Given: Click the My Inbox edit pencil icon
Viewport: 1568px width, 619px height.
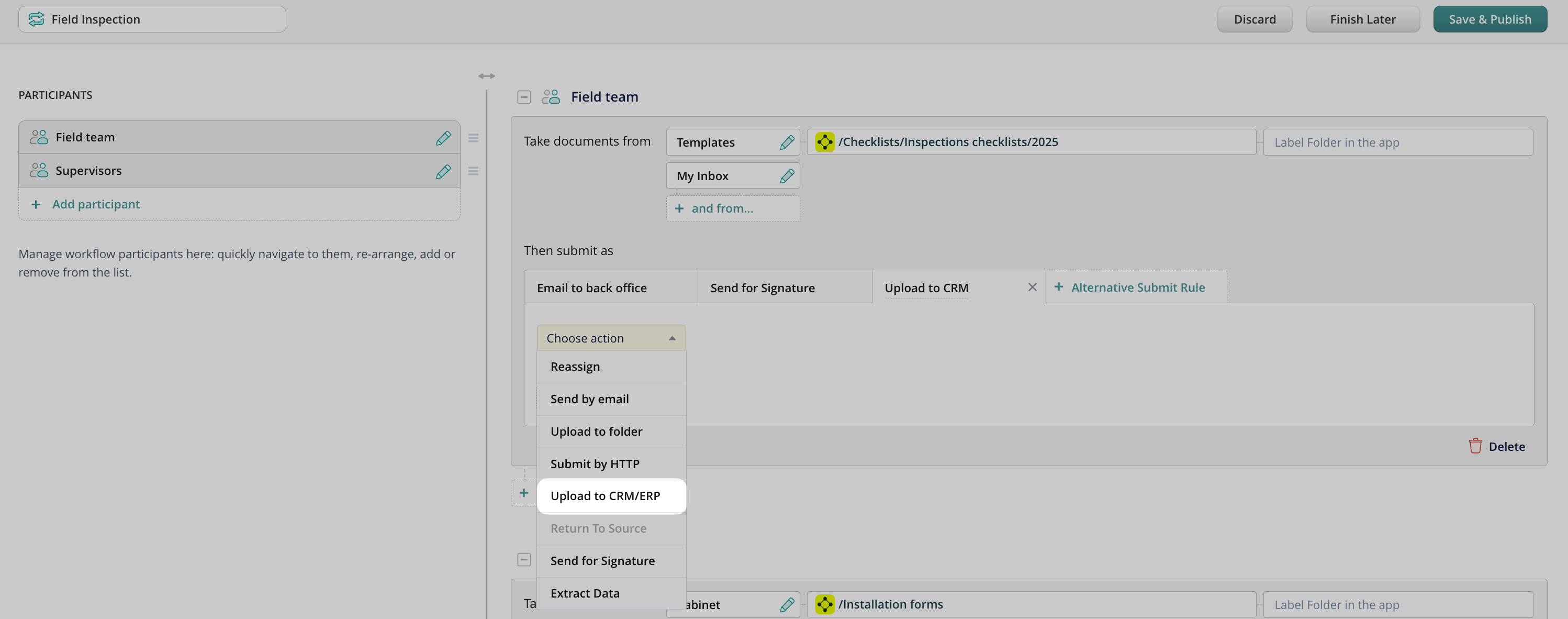Looking at the screenshot, I should coord(787,176).
